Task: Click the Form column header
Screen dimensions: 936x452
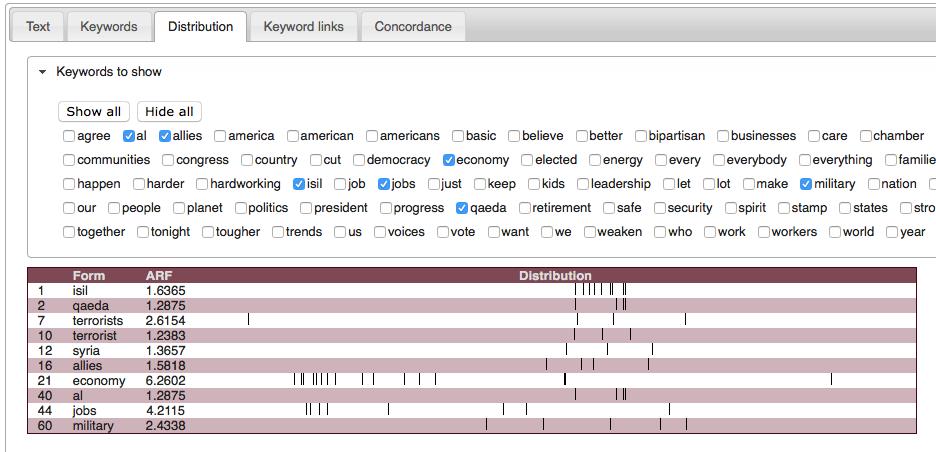Action: pos(88,276)
